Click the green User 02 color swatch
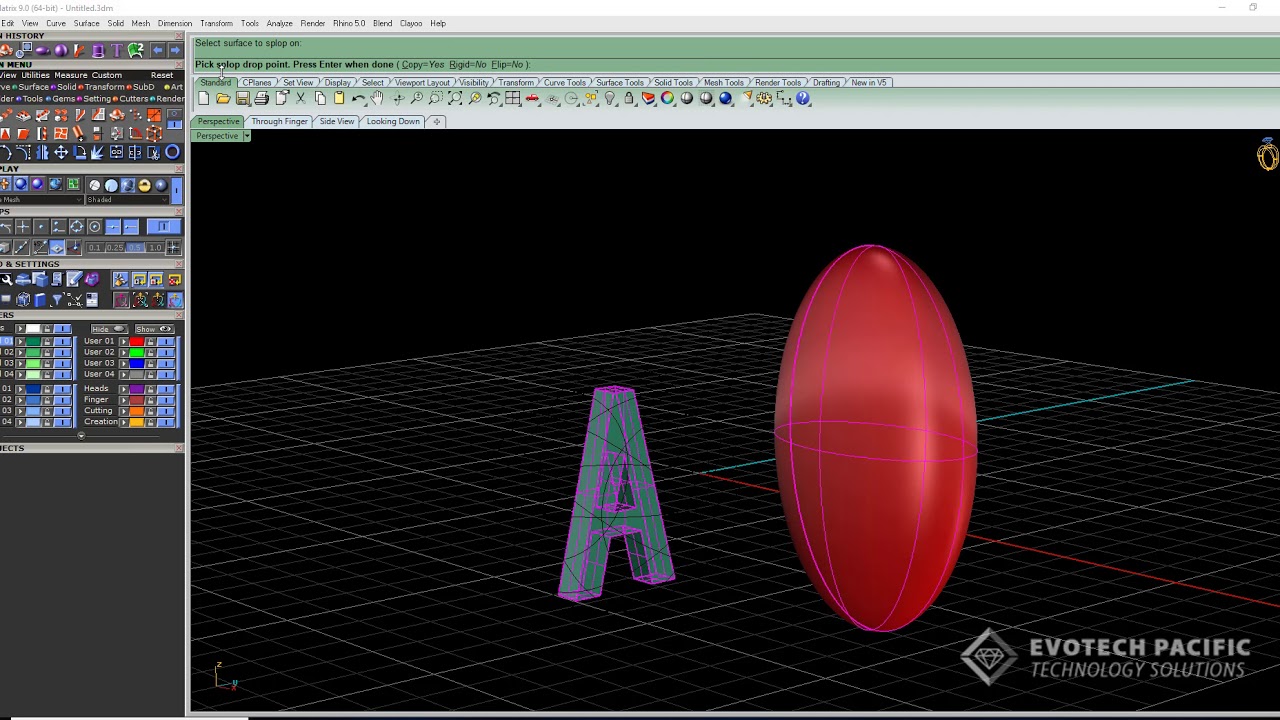The height and width of the screenshot is (720, 1280). click(x=137, y=353)
